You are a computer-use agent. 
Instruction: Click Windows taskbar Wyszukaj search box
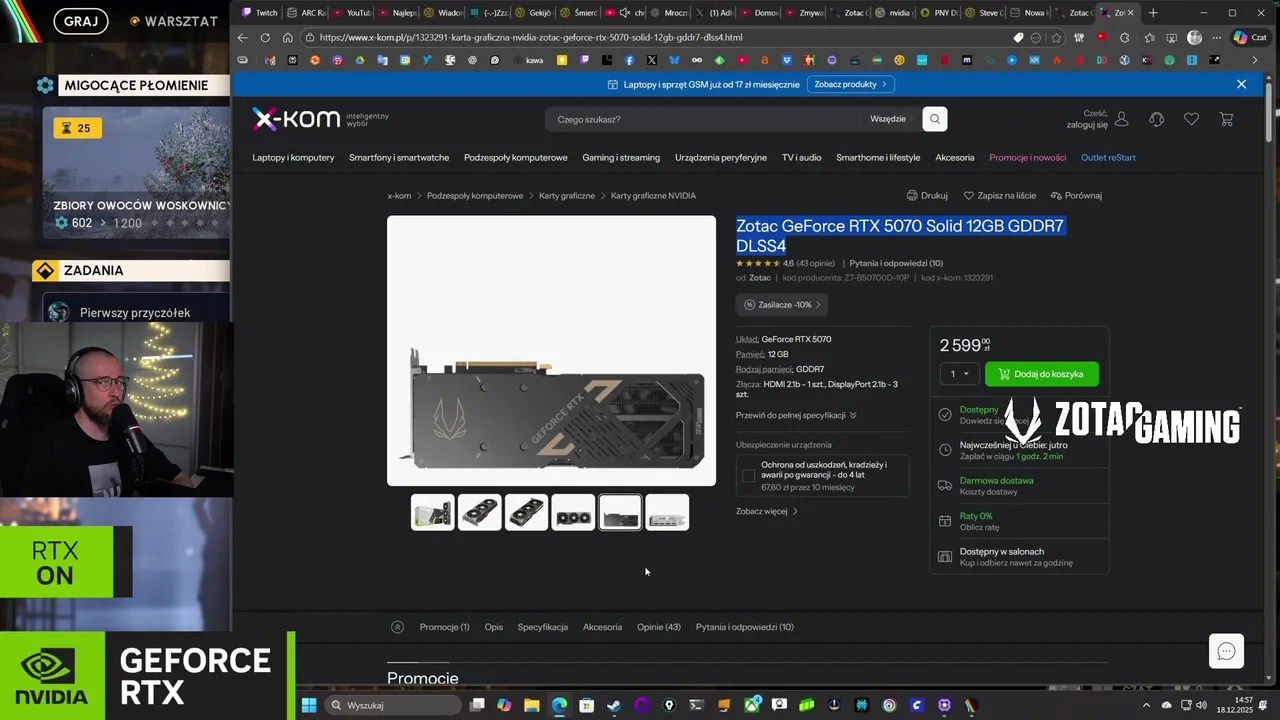pos(393,705)
